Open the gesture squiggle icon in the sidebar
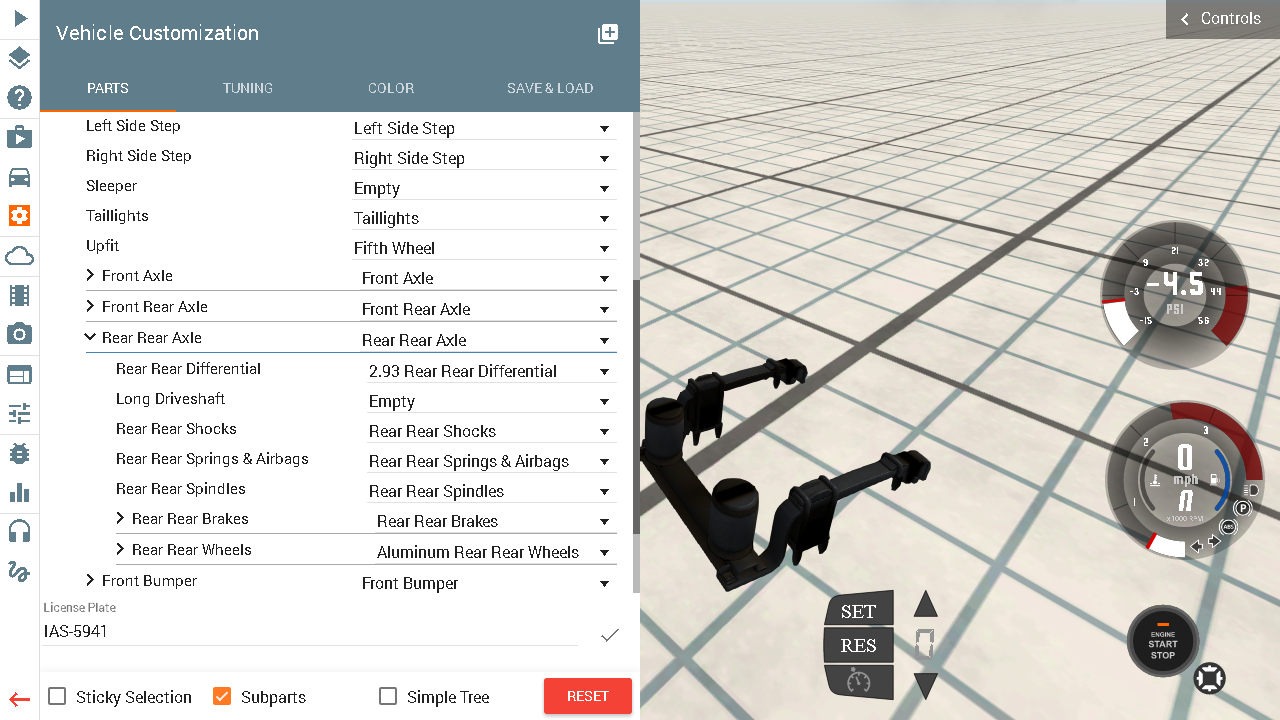Viewport: 1280px width, 720px height. point(19,571)
